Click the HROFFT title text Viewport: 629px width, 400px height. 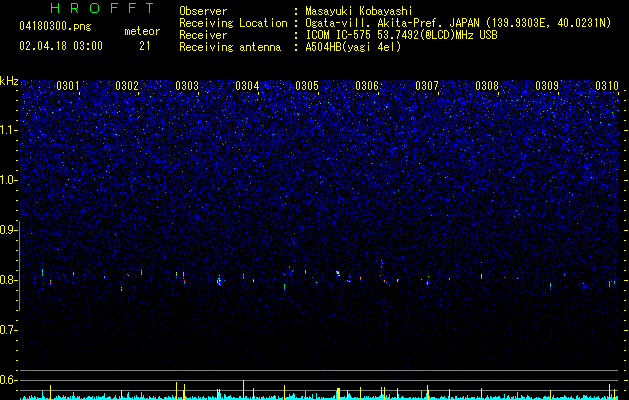102,8
